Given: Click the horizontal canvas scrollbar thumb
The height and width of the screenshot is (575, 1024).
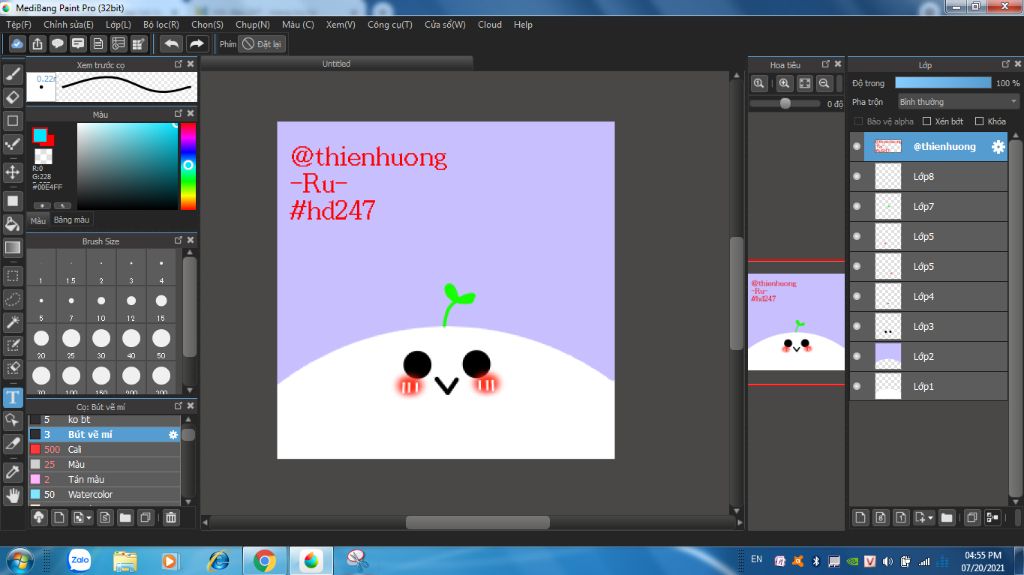Looking at the screenshot, I should click(477, 522).
